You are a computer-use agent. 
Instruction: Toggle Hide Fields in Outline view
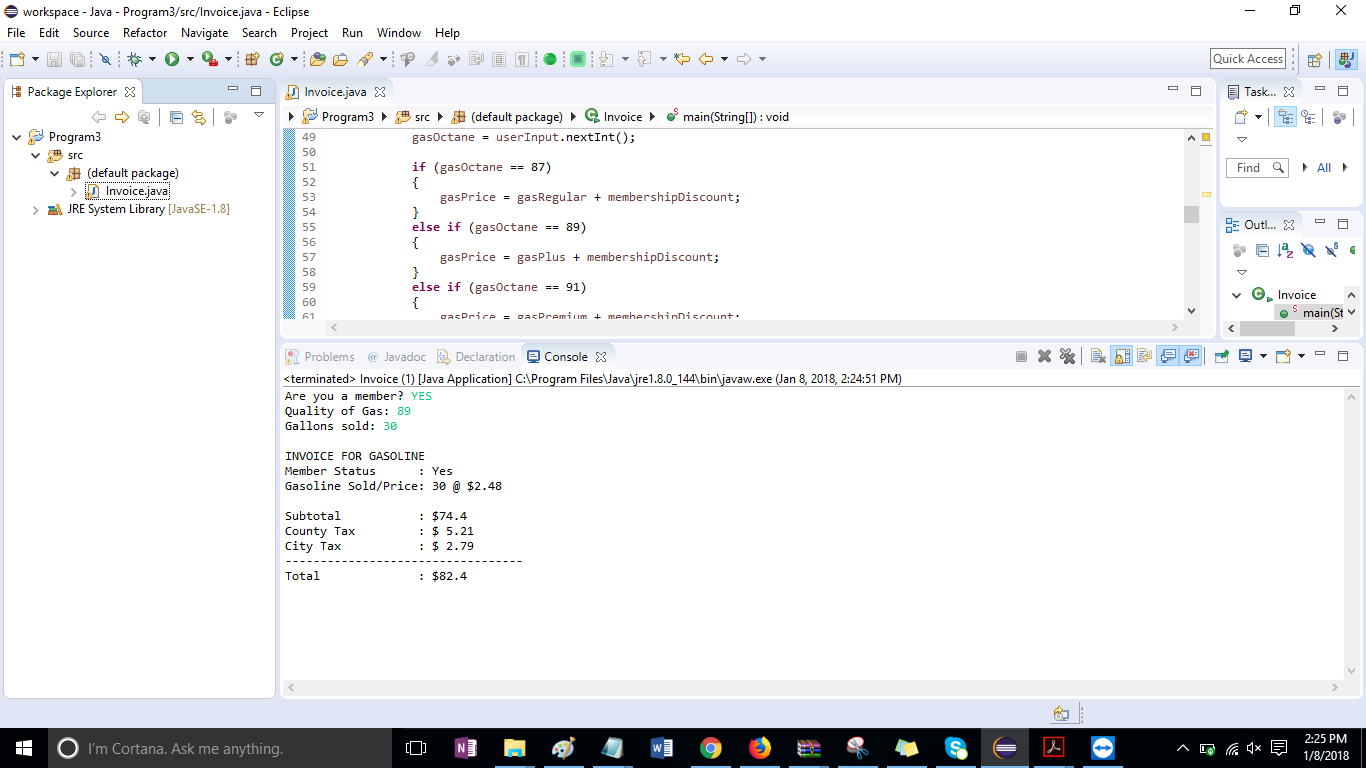pyautogui.click(x=1308, y=250)
